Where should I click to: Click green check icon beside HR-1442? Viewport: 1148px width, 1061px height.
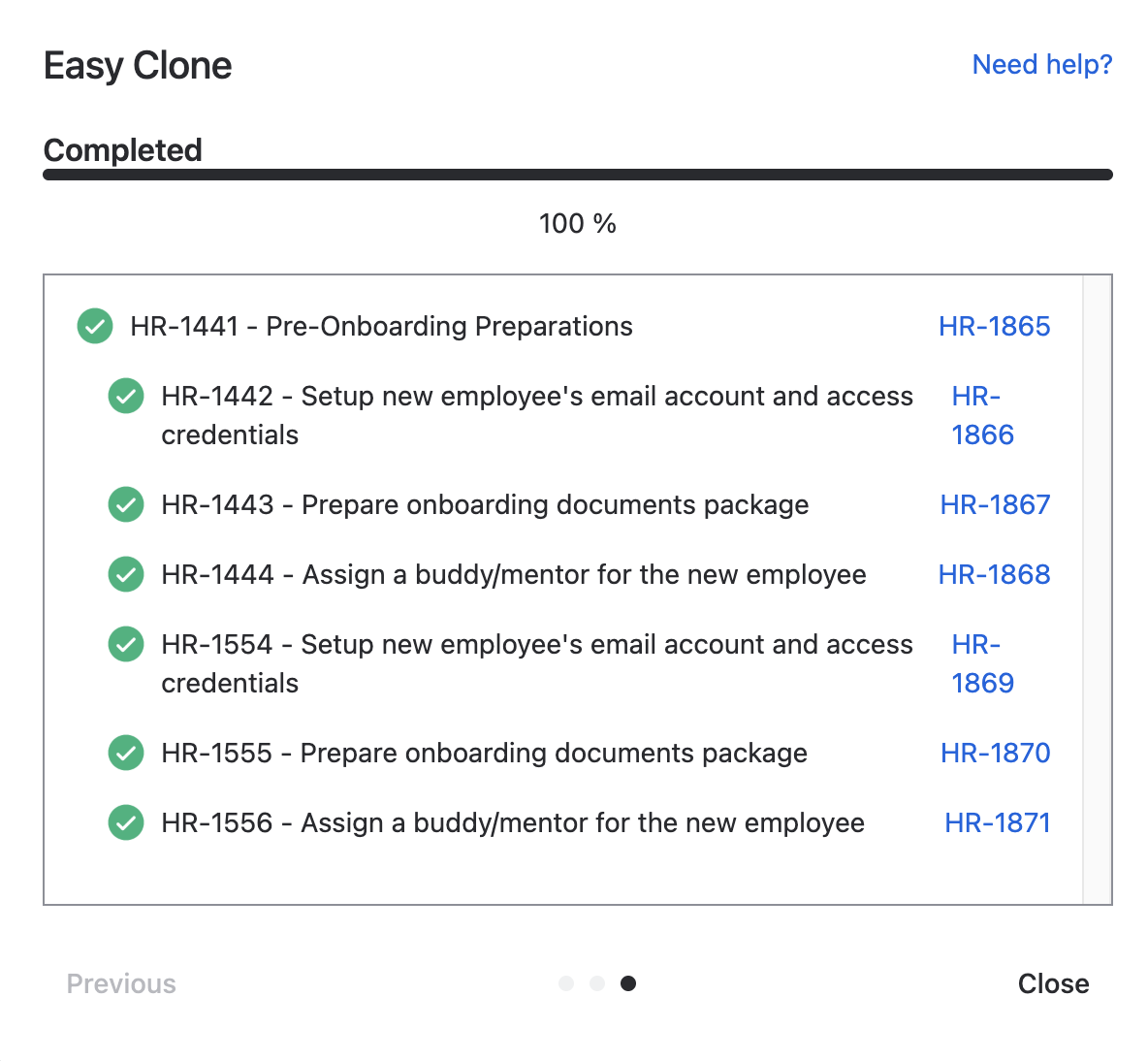[126, 396]
